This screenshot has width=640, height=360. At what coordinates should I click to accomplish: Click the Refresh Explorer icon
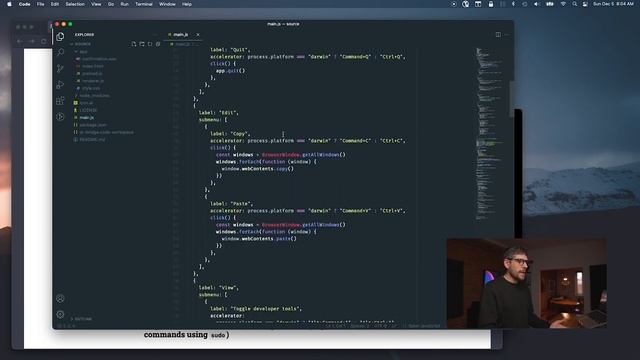click(x=150, y=44)
